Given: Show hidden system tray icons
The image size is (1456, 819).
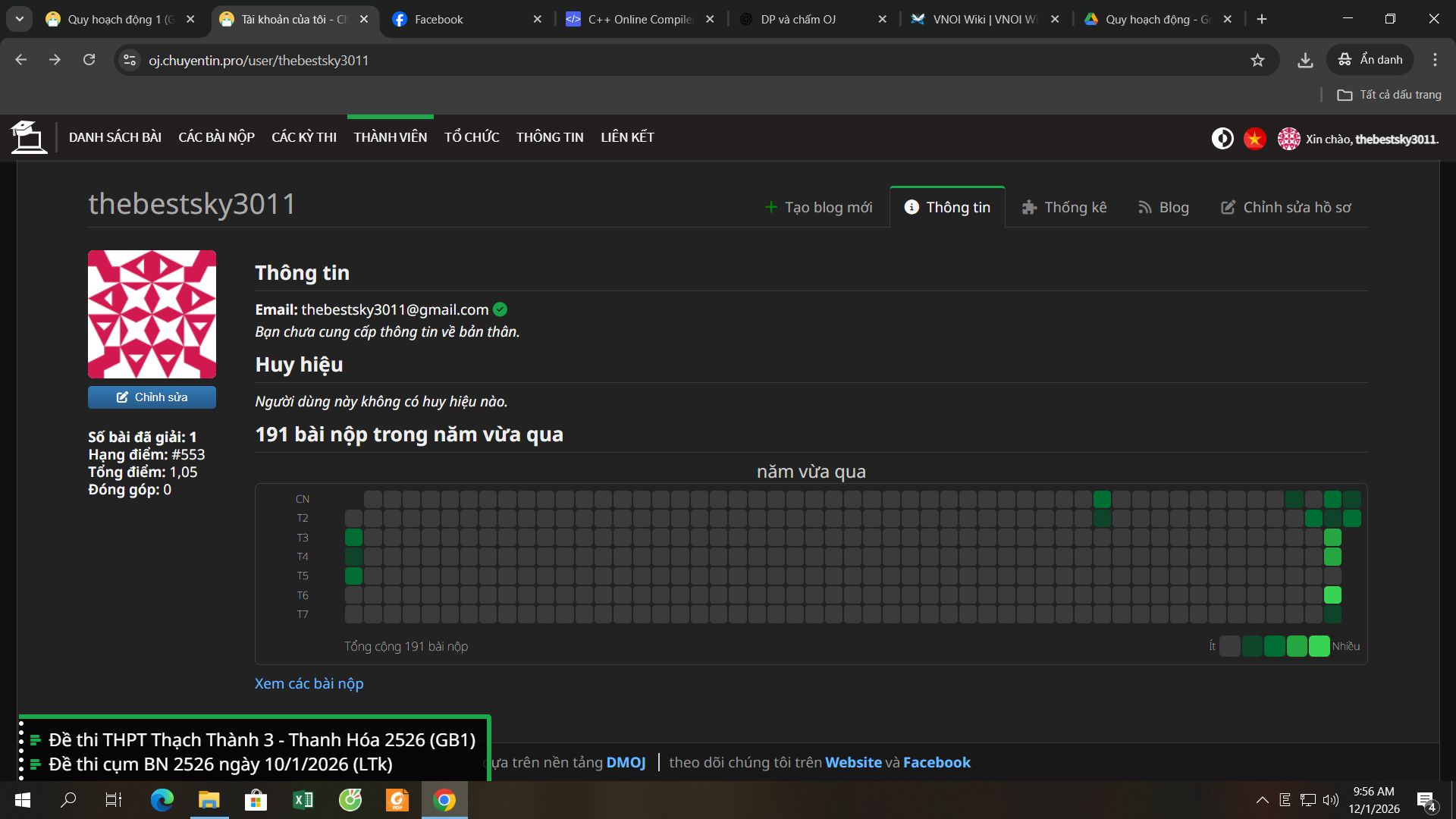Looking at the screenshot, I should [1262, 800].
